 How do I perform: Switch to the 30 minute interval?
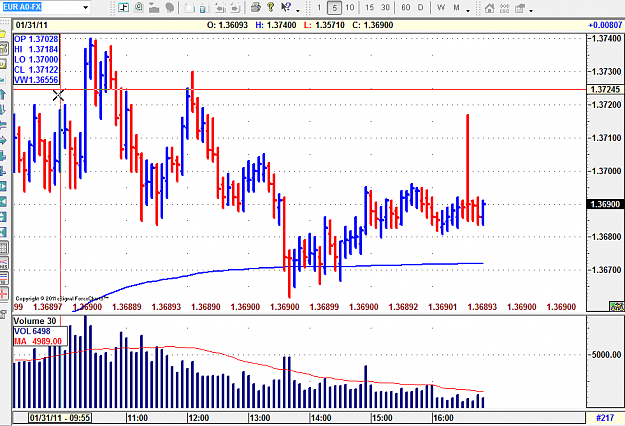(x=385, y=8)
